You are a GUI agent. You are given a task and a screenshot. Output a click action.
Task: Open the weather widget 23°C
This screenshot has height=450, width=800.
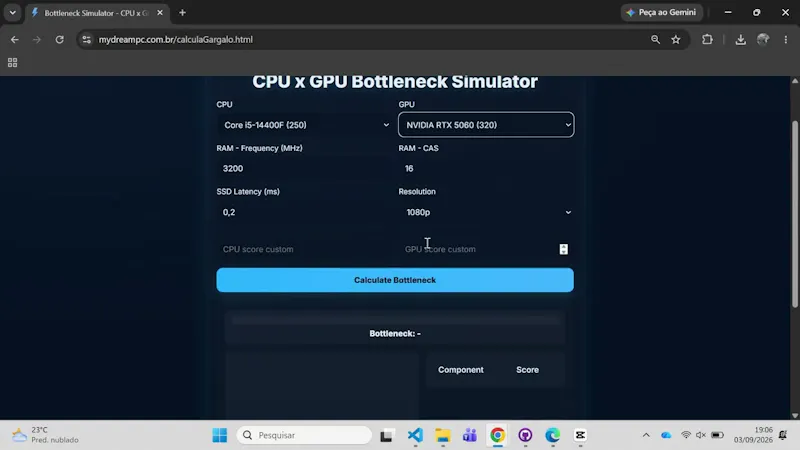click(x=45, y=435)
